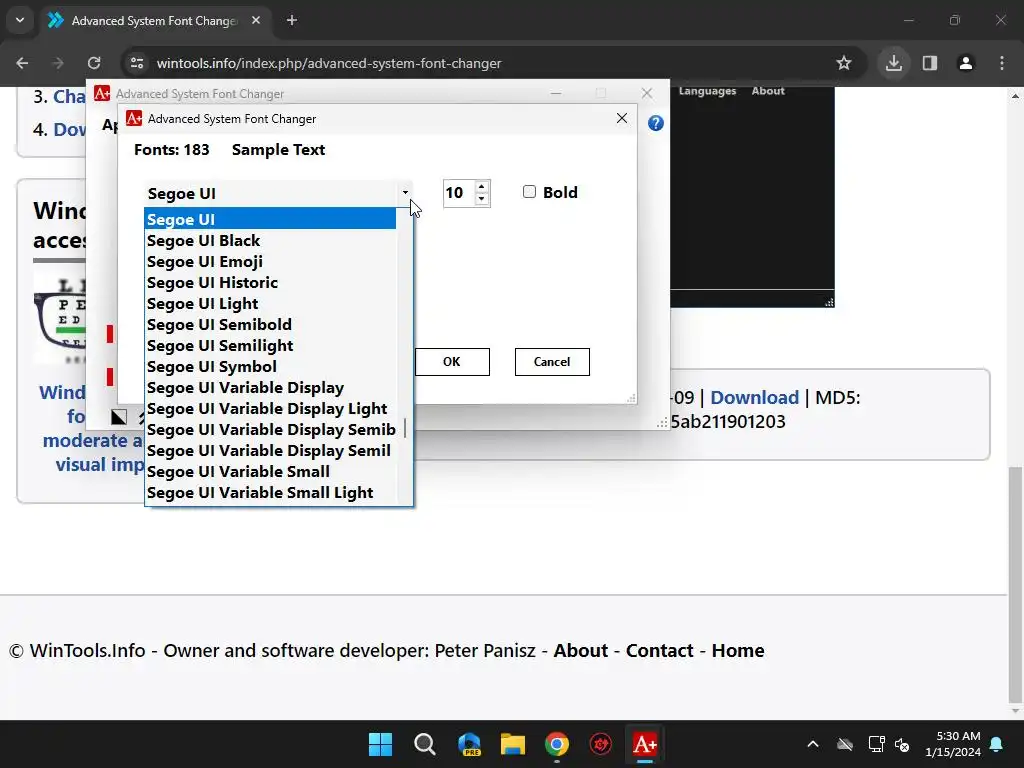Bookmark this page with star icon
Screen dimensions: 1024x768
tap(844, 63)
